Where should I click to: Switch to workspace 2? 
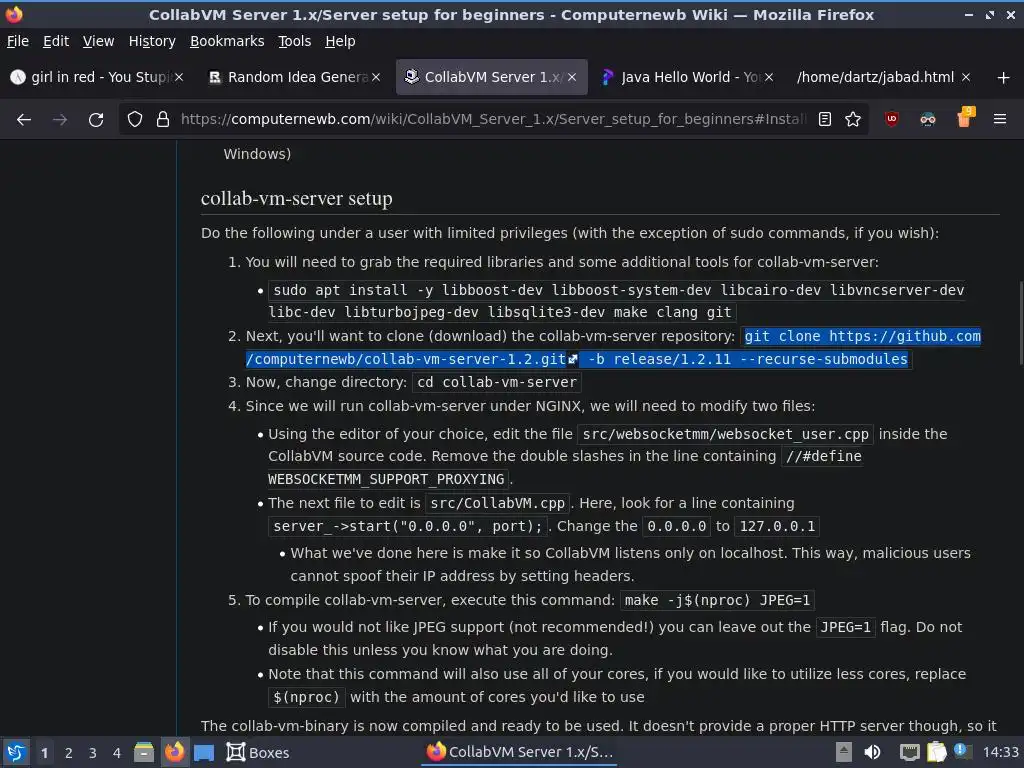[x=69, y=753]
